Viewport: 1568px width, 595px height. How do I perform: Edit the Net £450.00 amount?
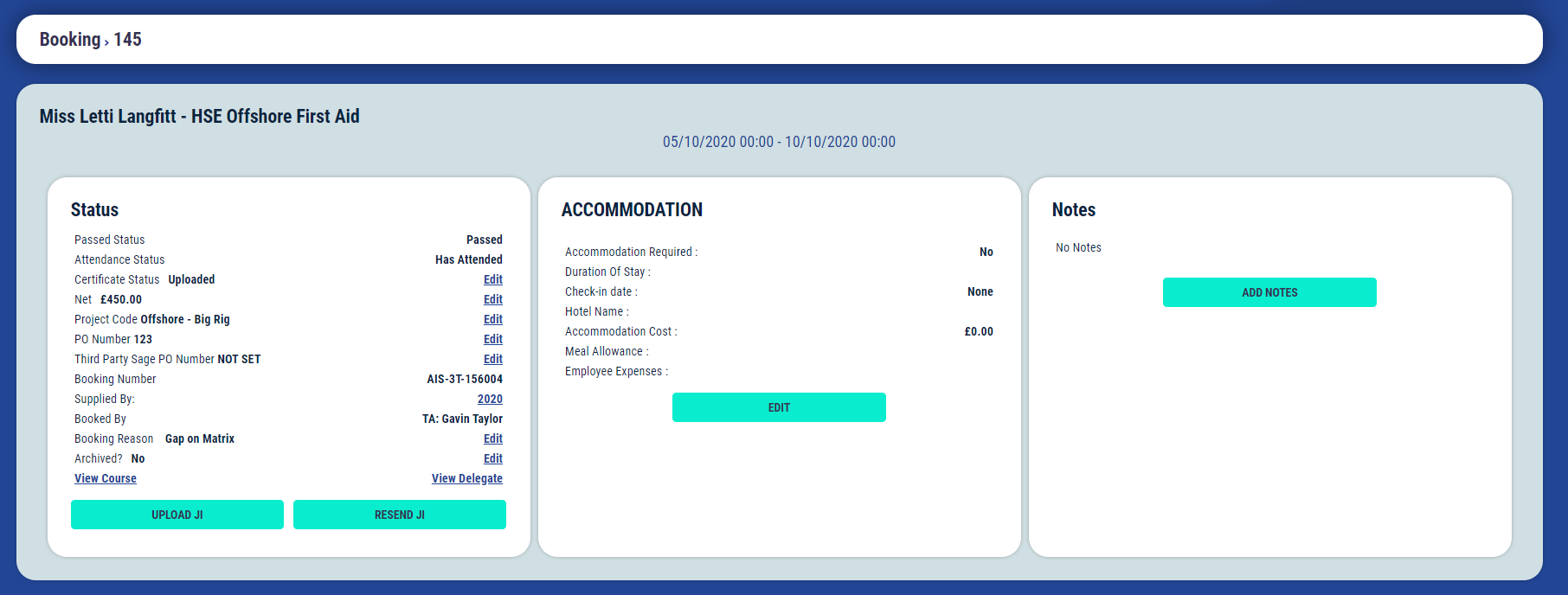492,299
